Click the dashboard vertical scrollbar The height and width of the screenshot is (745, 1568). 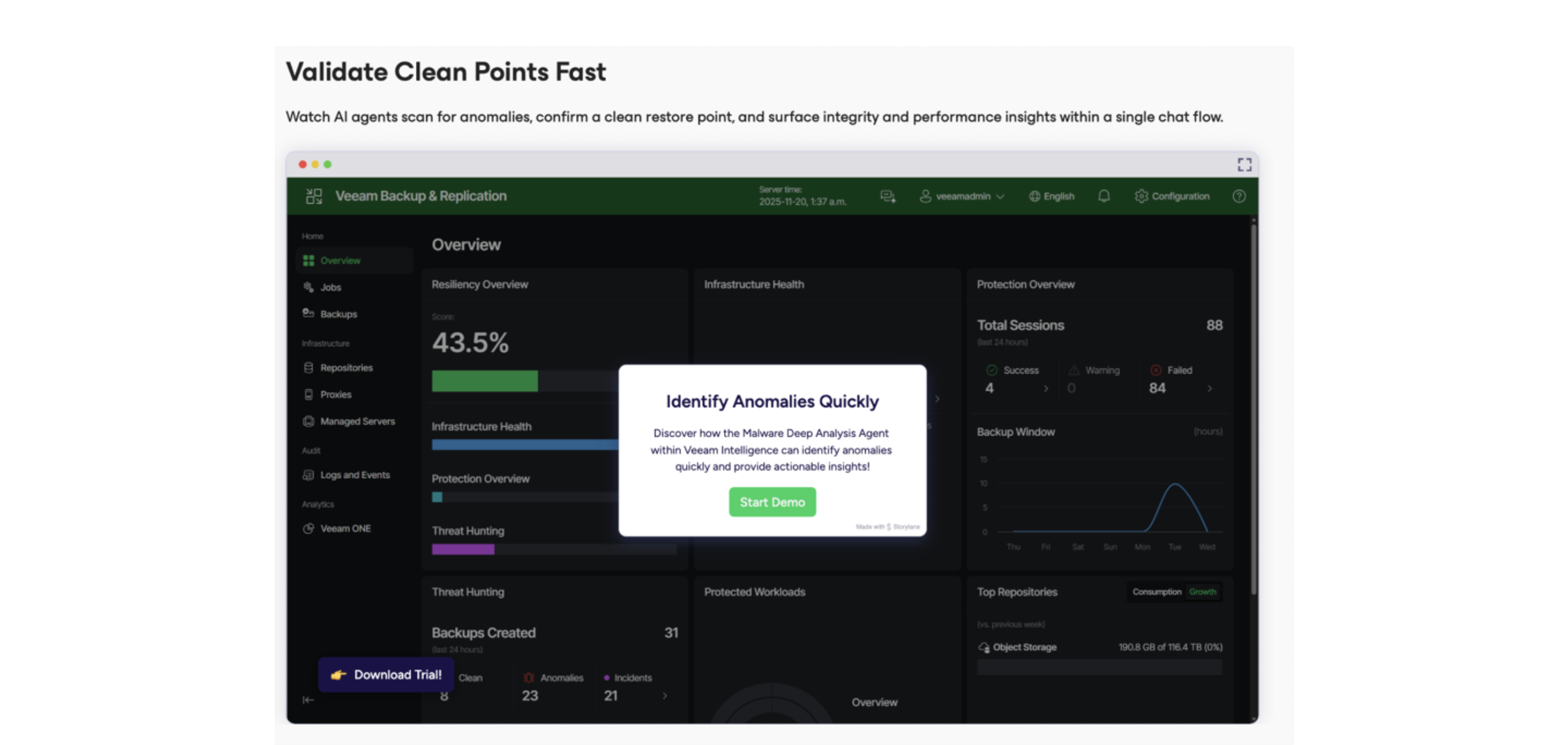1253,408
